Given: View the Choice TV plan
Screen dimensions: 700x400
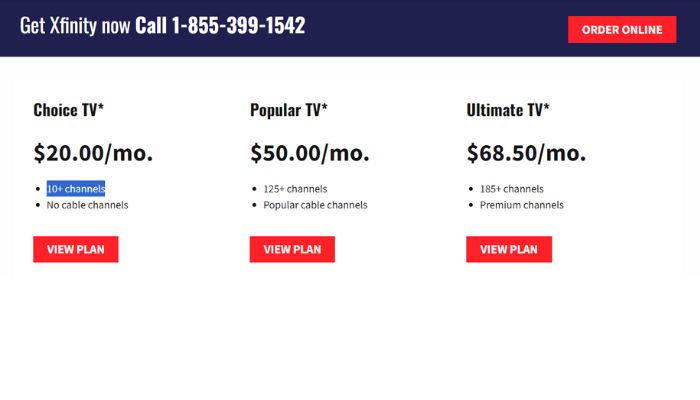Looking at the screenshot, I should 75,249.
